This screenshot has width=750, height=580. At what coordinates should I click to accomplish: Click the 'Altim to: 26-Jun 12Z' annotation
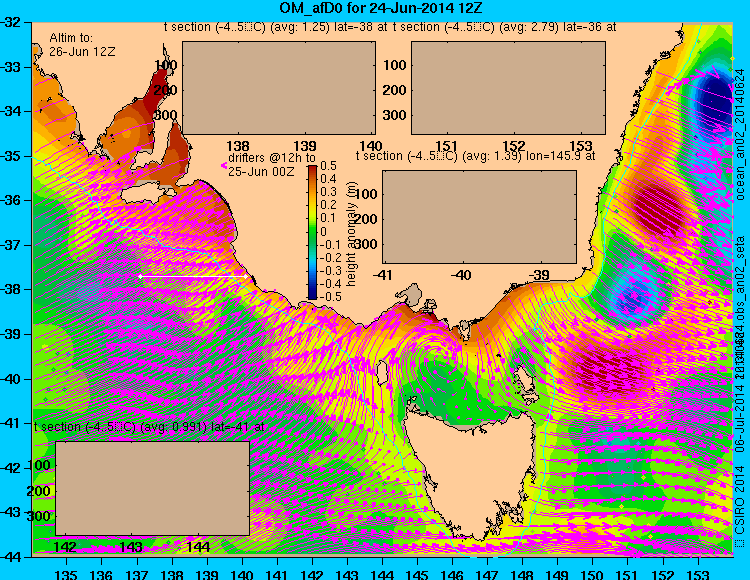[82, 45]
